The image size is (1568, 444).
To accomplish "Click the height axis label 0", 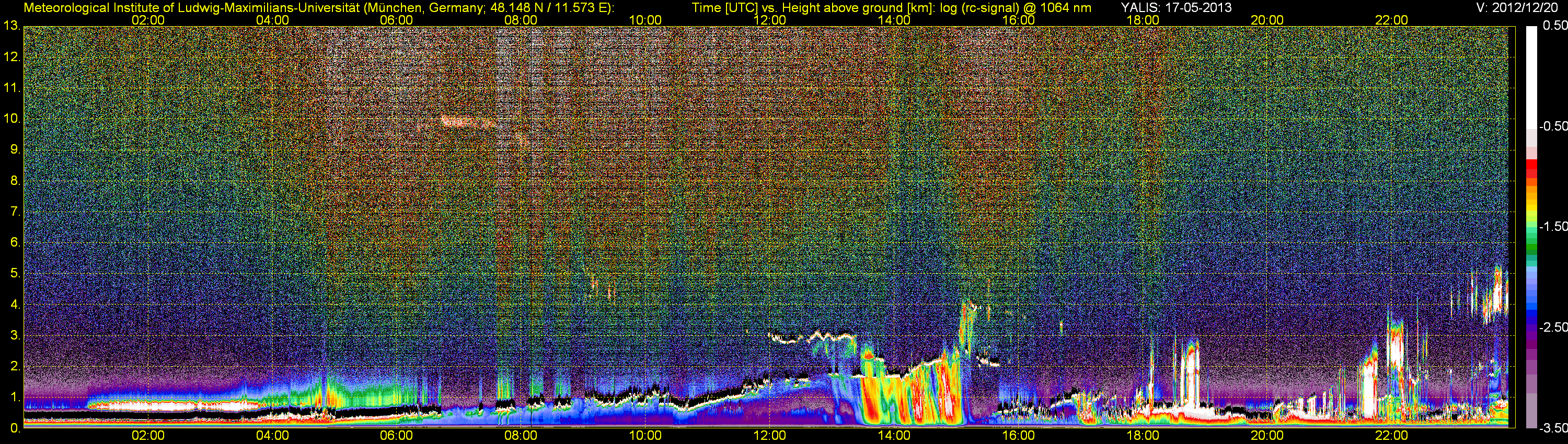I will (15, 428).
